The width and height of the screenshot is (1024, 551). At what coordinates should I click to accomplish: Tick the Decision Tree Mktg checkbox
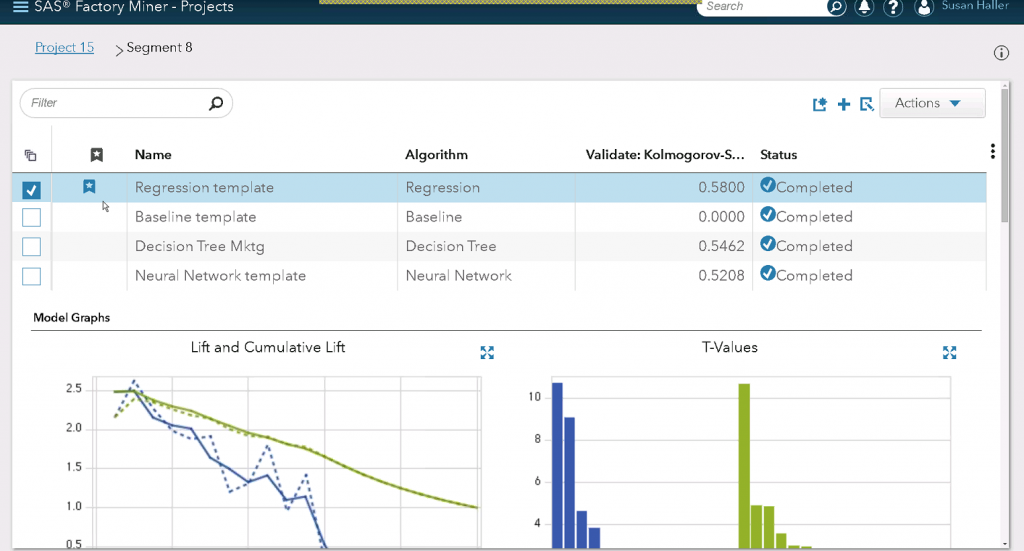click(x=31, y=247)
